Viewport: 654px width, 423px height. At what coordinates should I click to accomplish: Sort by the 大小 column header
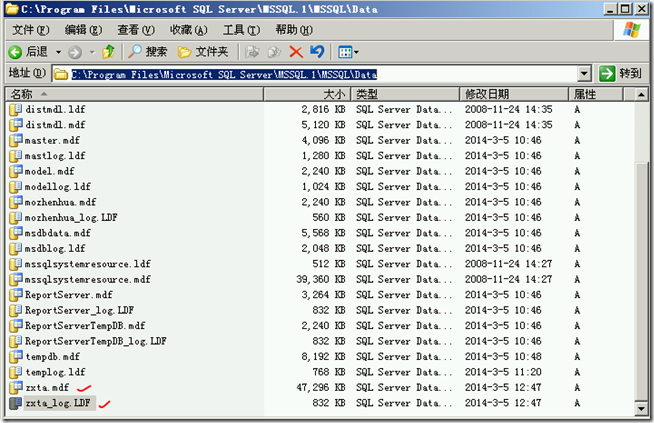pyautogui.click(x=307, y=94)
